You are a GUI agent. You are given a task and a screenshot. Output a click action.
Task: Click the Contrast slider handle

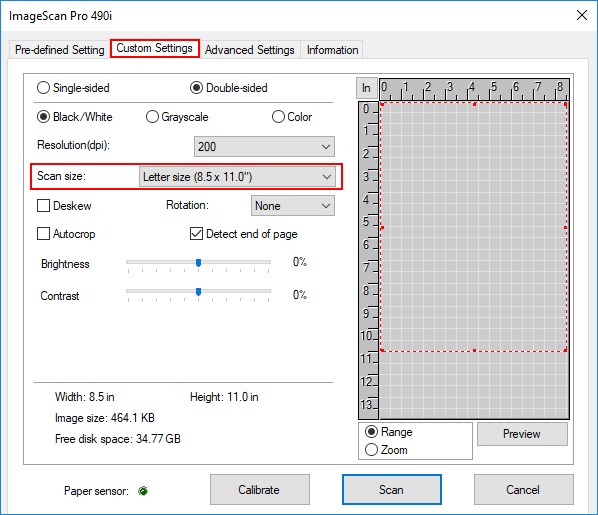pyautogui.click(x=198, y=292)
